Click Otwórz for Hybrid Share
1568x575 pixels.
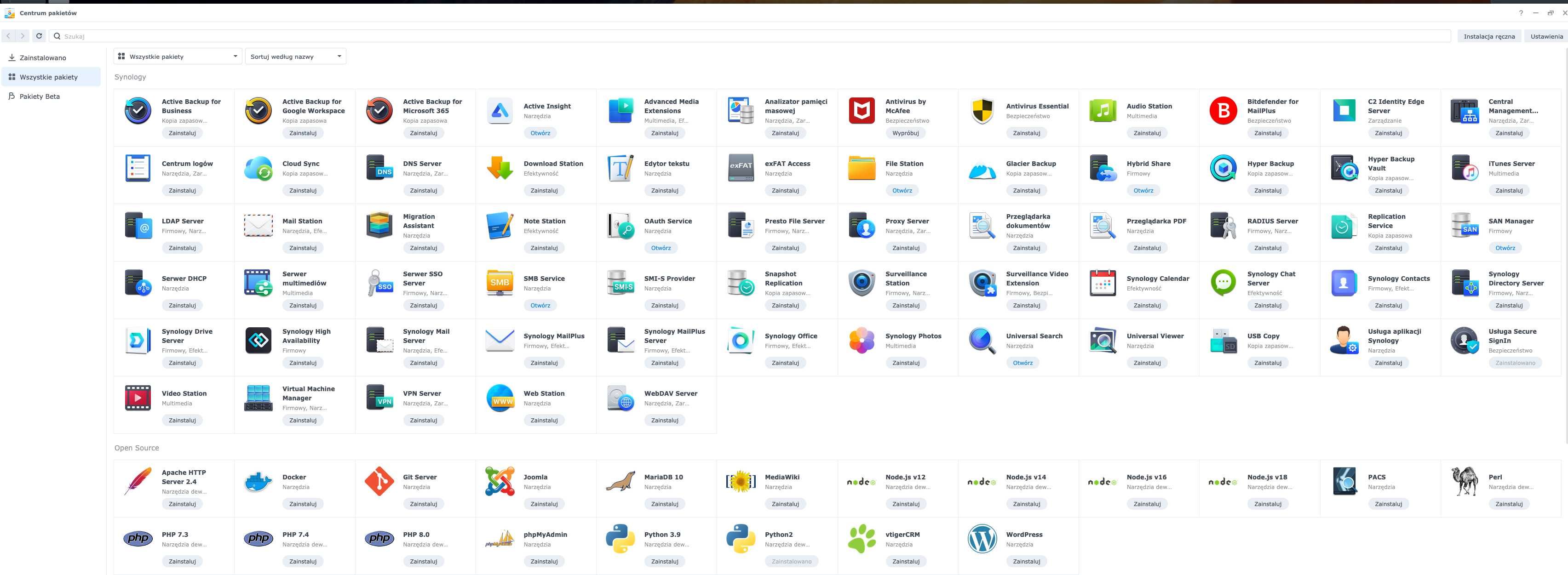pyautogui.click(x=1143, y=190)
